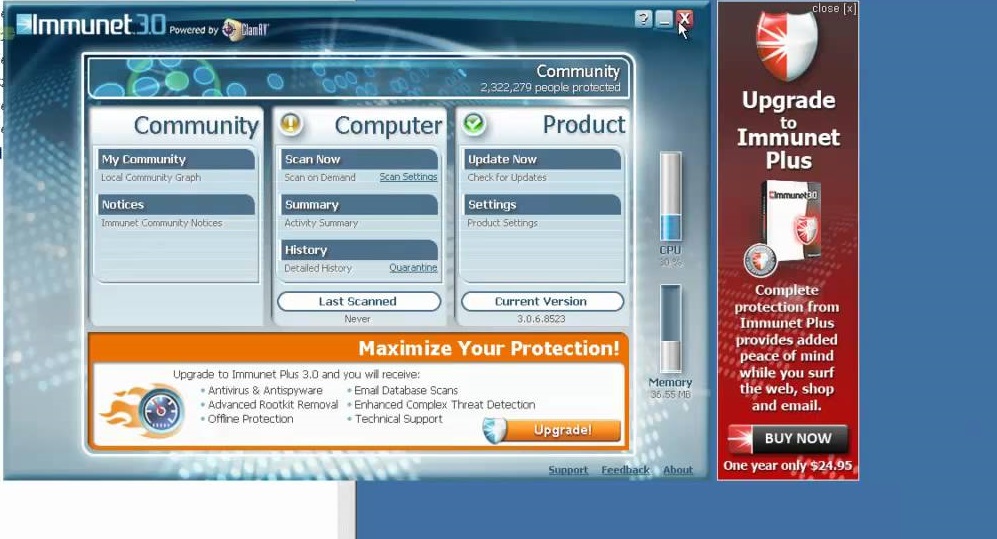997x539 pixels.
Task: Click 'Product Settings' text
Action: tap(502, 223)
